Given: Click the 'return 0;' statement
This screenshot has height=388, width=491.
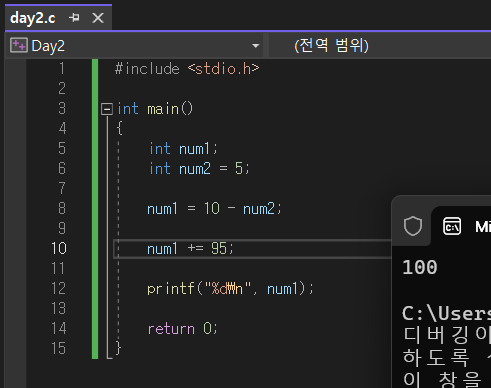Looking at the screenshot, I should [x=182, y=329].
